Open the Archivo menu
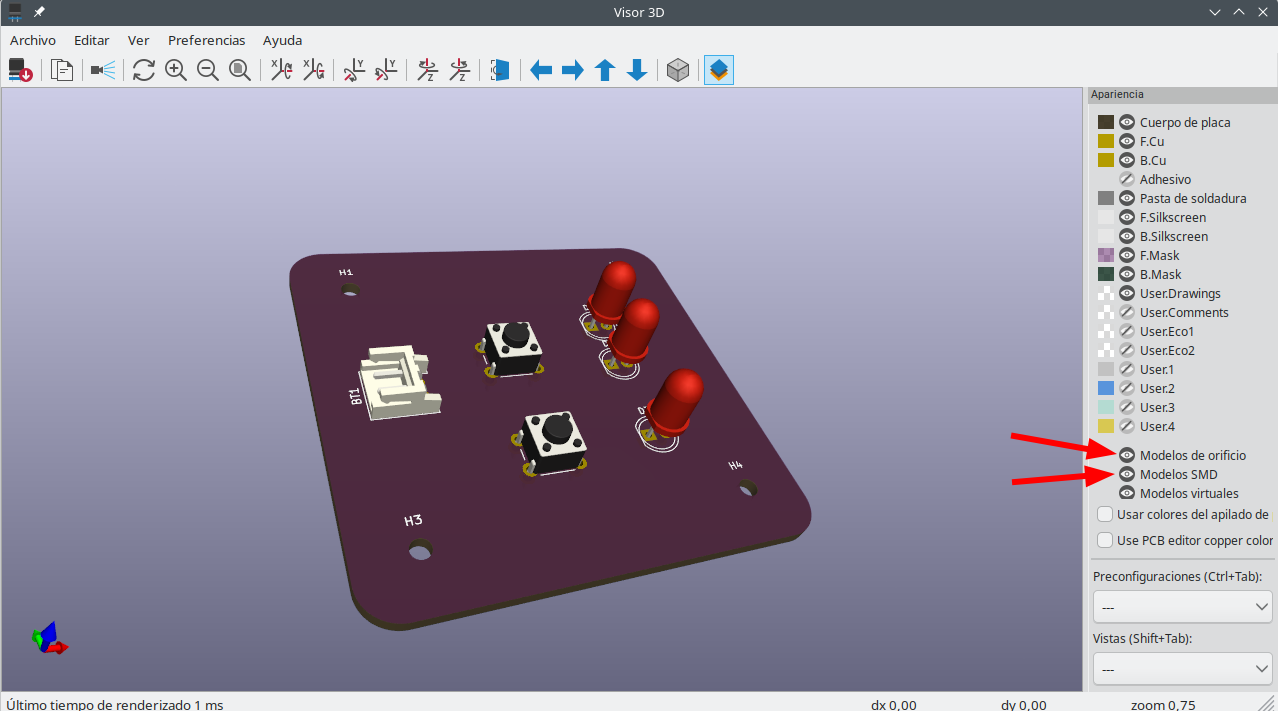The image size is (1278, 711). [x=33, y=41]
